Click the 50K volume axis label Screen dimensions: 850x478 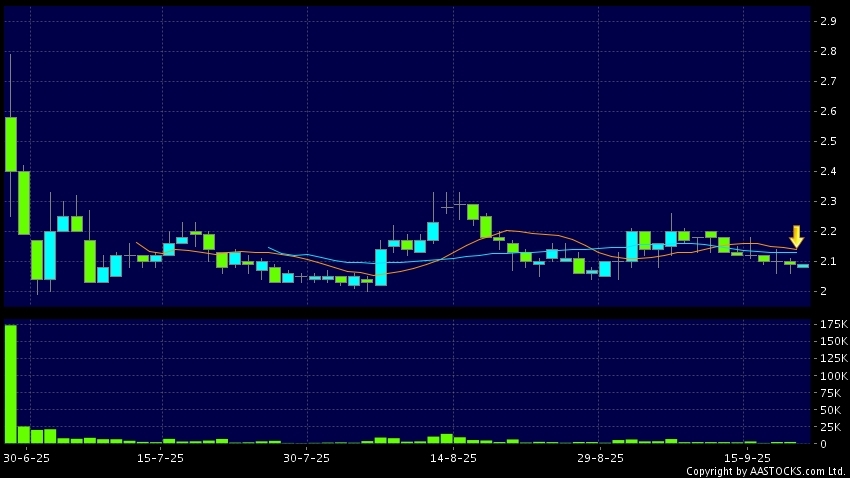(832, 410)
